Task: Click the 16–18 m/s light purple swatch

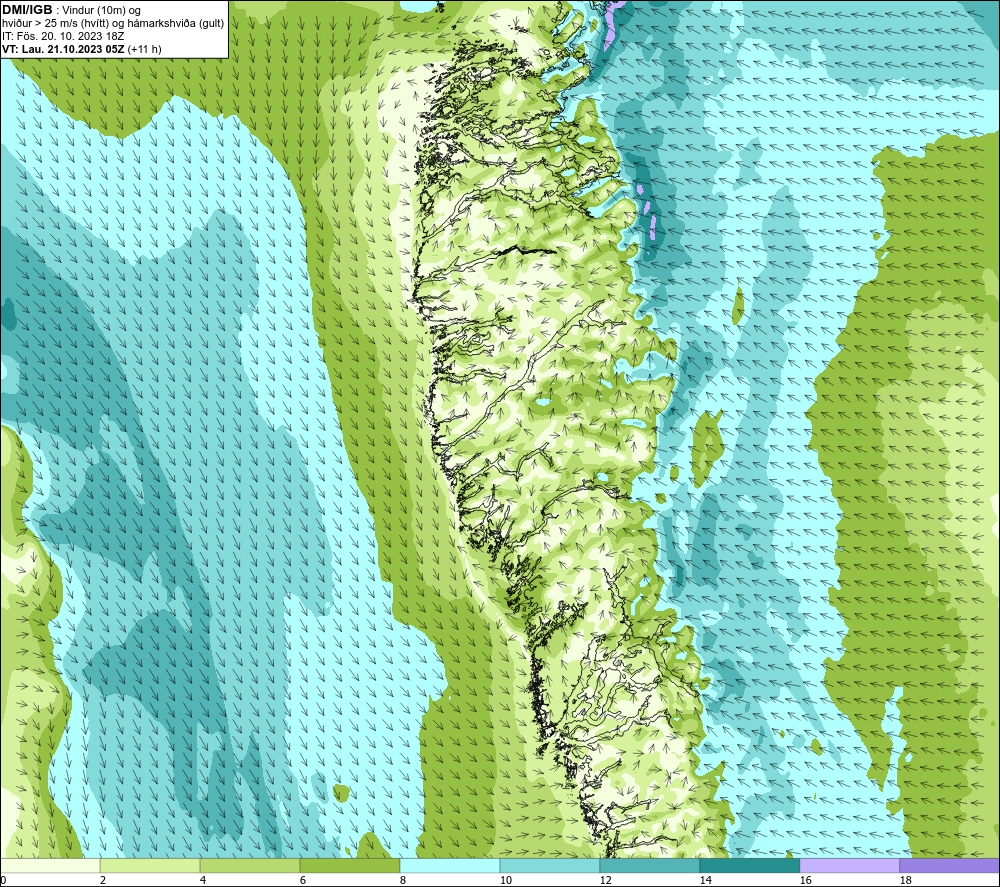Action: pyautogui.click(x=849, y=865)
